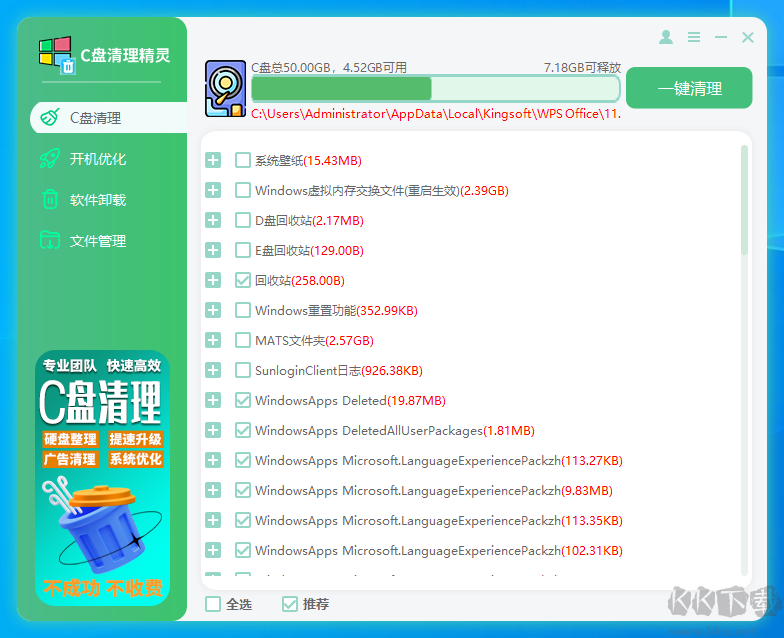Open the hamburger menu icon in title bar
784x638 pixels.
point(694,37)
